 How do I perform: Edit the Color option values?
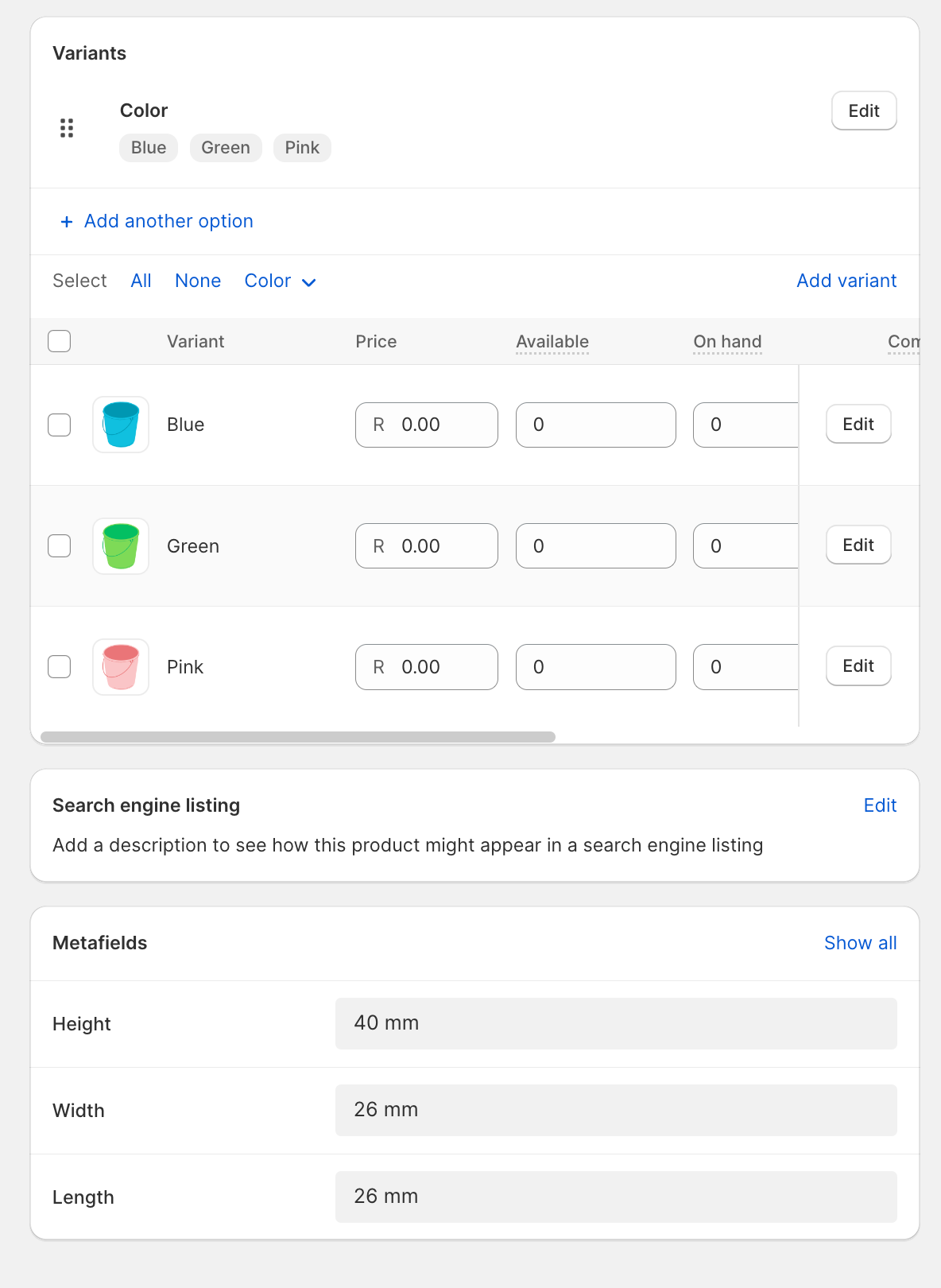(864, 111)
